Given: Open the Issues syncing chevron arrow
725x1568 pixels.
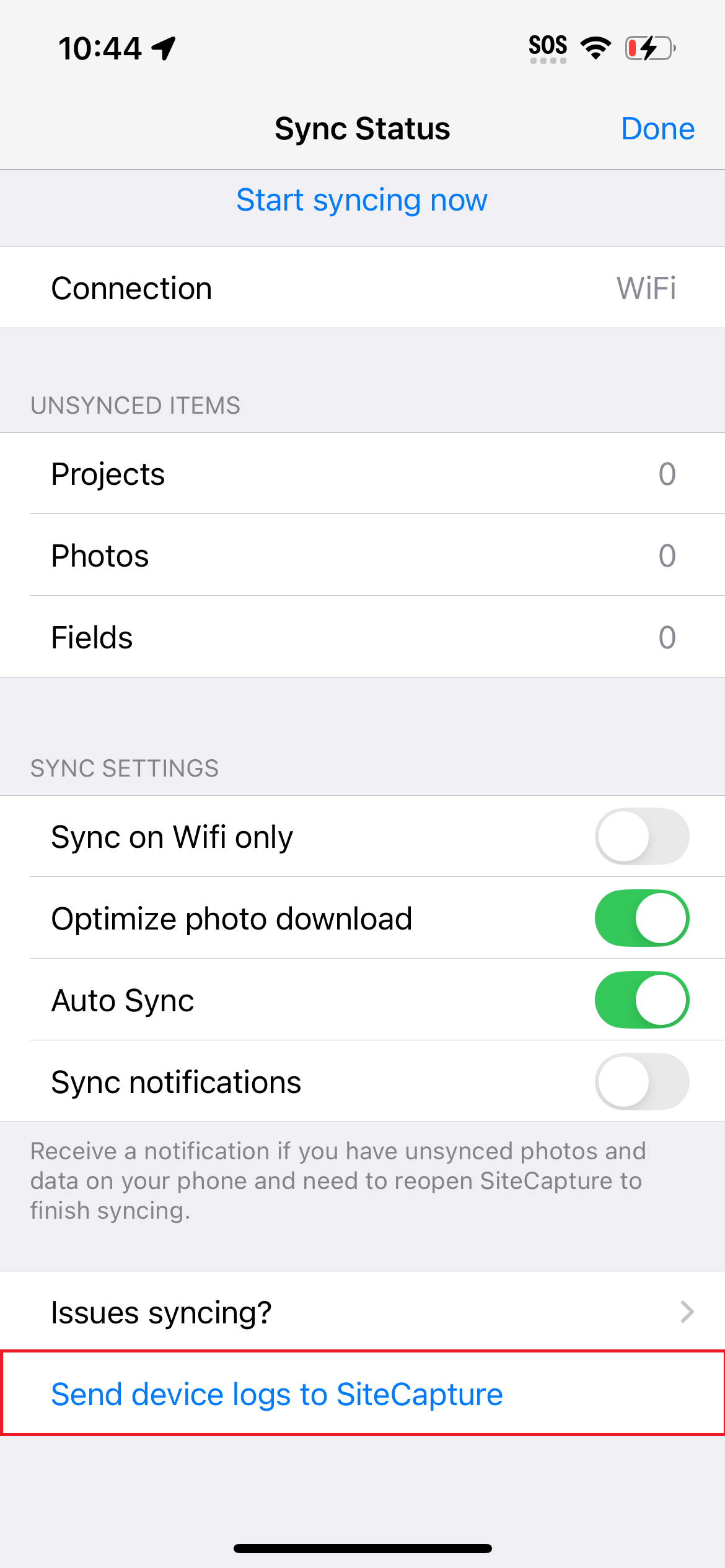Looking at the screenshot, I should tap(687, 1312).
